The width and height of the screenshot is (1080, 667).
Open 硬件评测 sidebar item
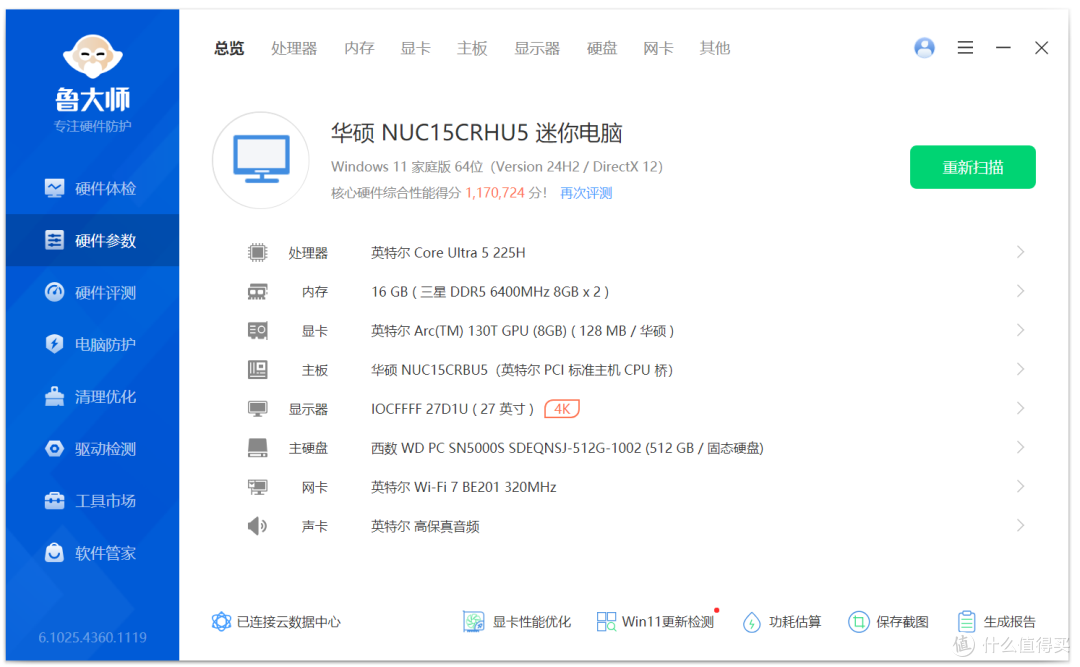point(92,292)
